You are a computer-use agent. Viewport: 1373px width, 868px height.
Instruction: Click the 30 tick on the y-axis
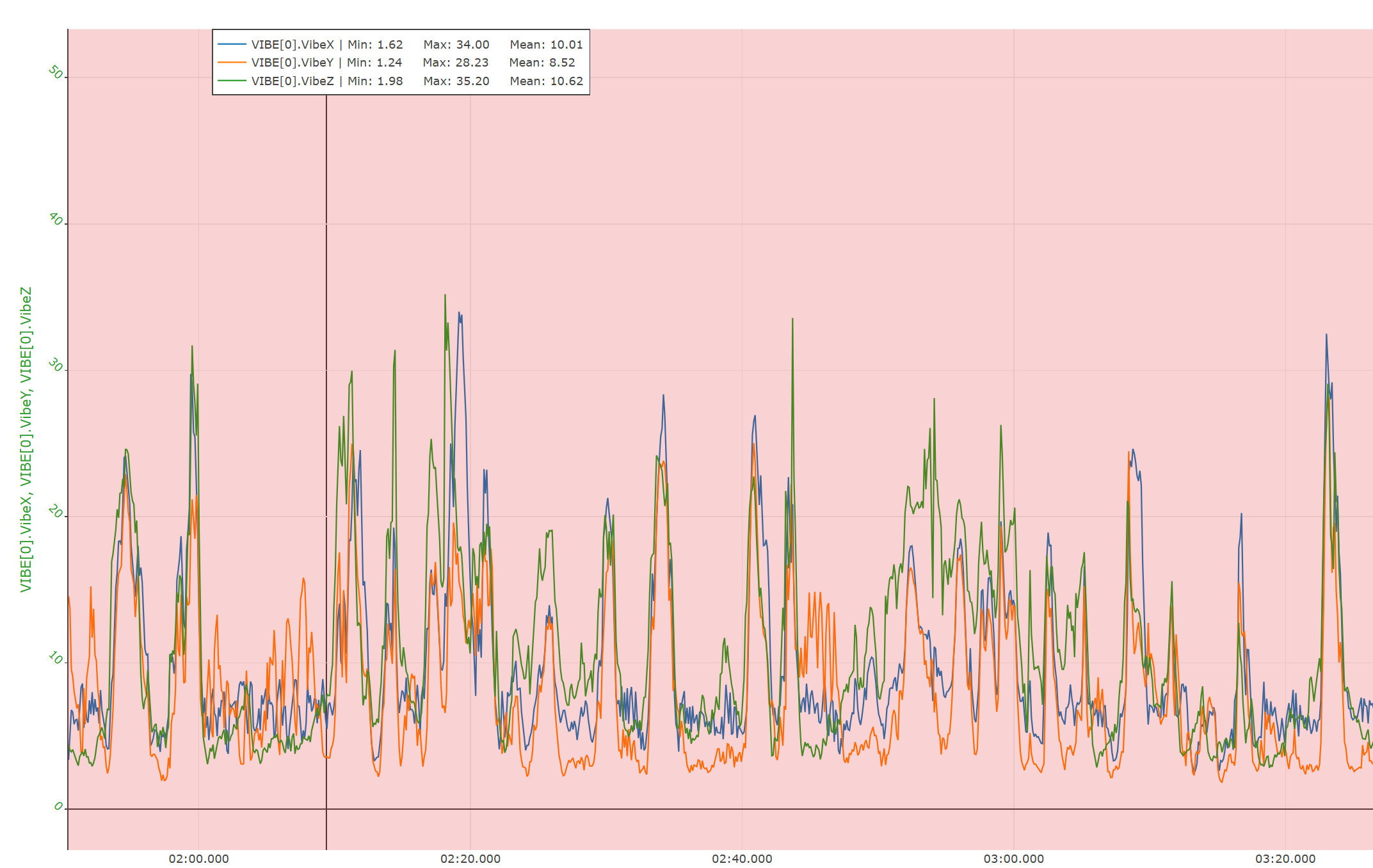coord(56,366)
